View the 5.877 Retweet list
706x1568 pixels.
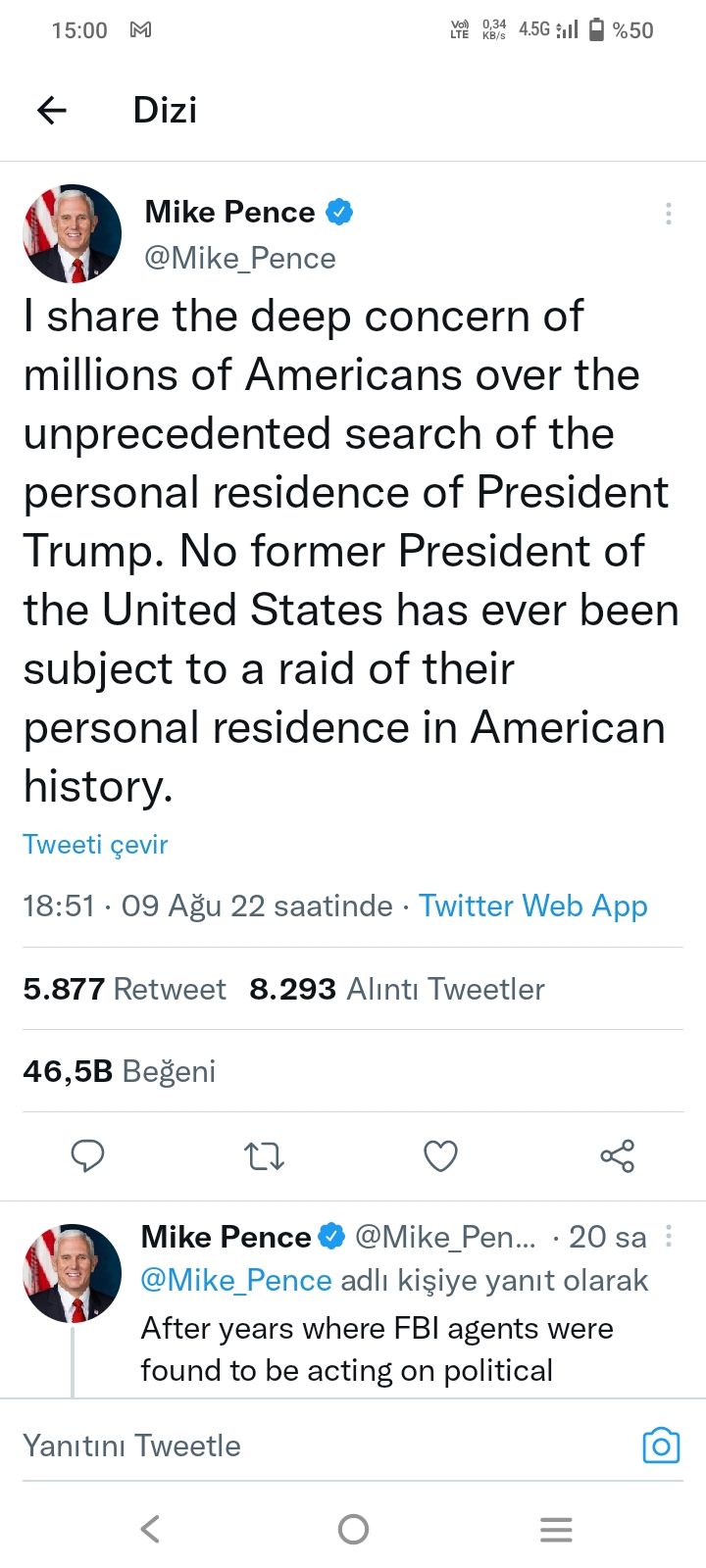pyautogui.click(x=125, y=989)
